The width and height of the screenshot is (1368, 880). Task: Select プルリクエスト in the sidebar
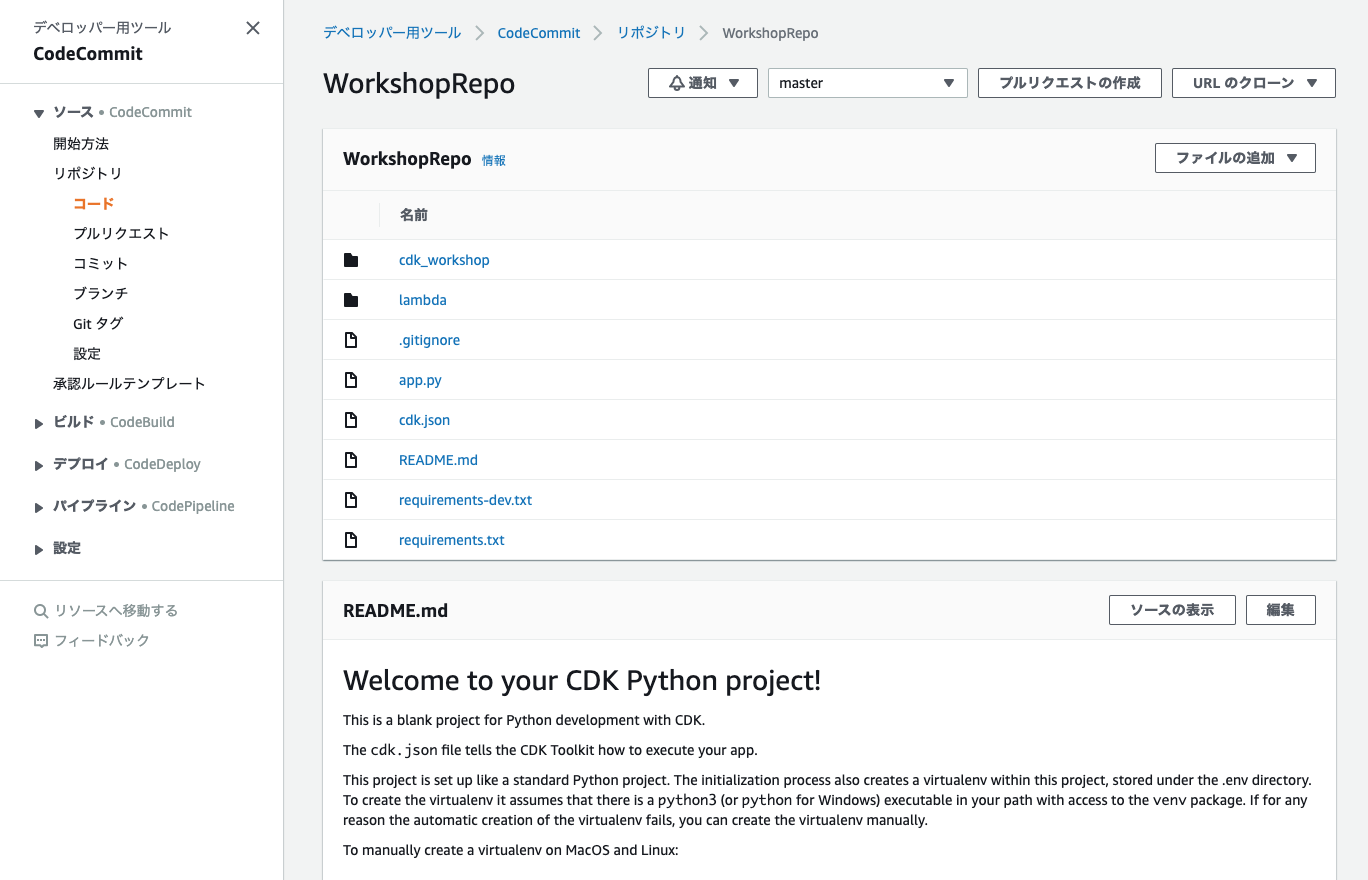[121, 234]
